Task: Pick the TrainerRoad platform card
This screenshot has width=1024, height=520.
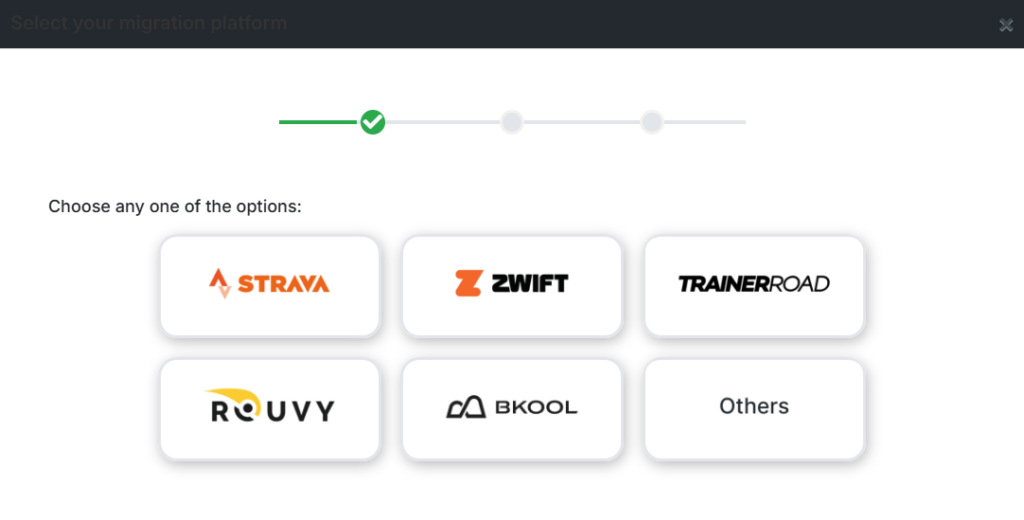Action: coord(754,285)
